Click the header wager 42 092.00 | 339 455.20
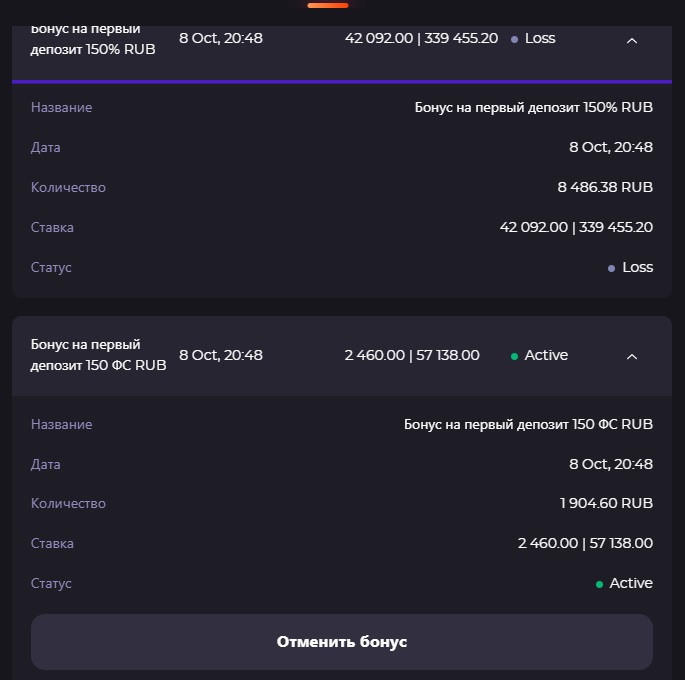Screen dimensions: 685x680 pyautogui.click(x=421, y=38)
